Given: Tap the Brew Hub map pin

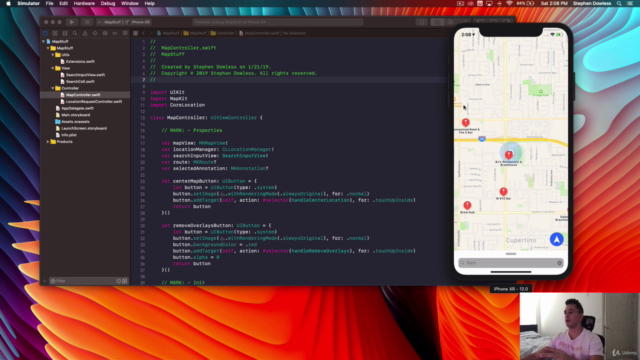Looking at the screenshot, I should tap(467, 205).
